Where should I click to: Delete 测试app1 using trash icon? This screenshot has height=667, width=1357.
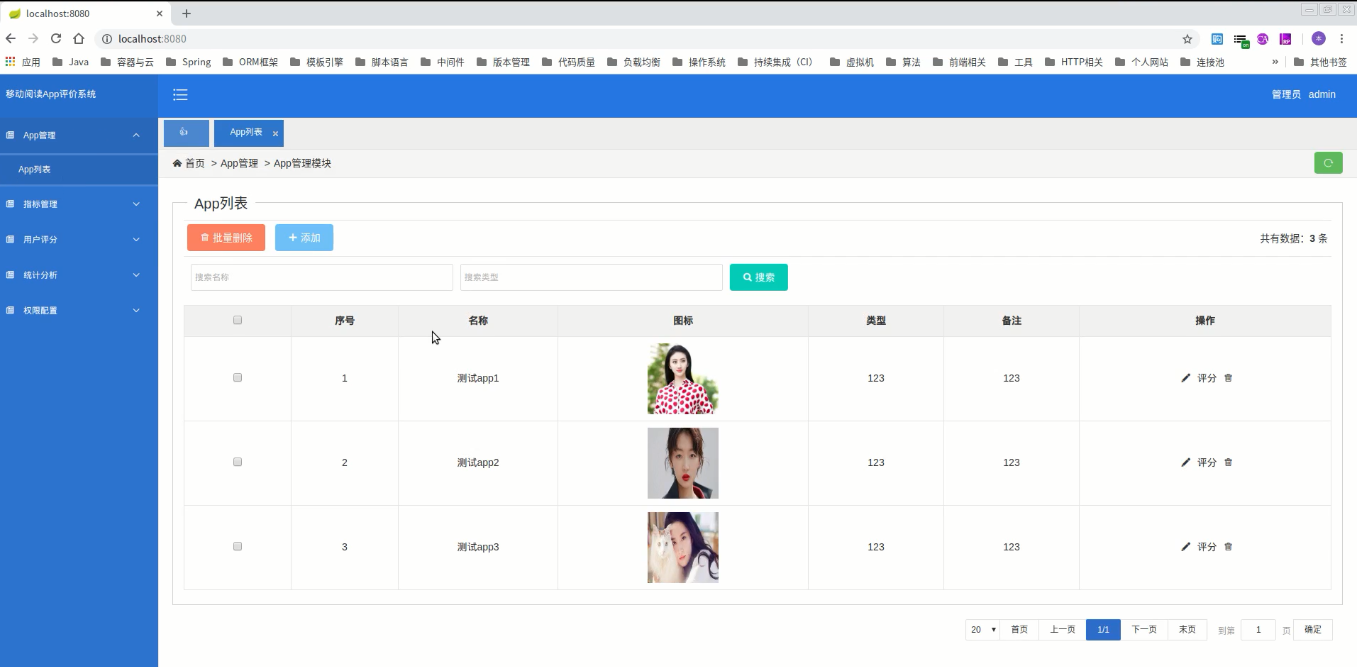(x=1228, y=378)
